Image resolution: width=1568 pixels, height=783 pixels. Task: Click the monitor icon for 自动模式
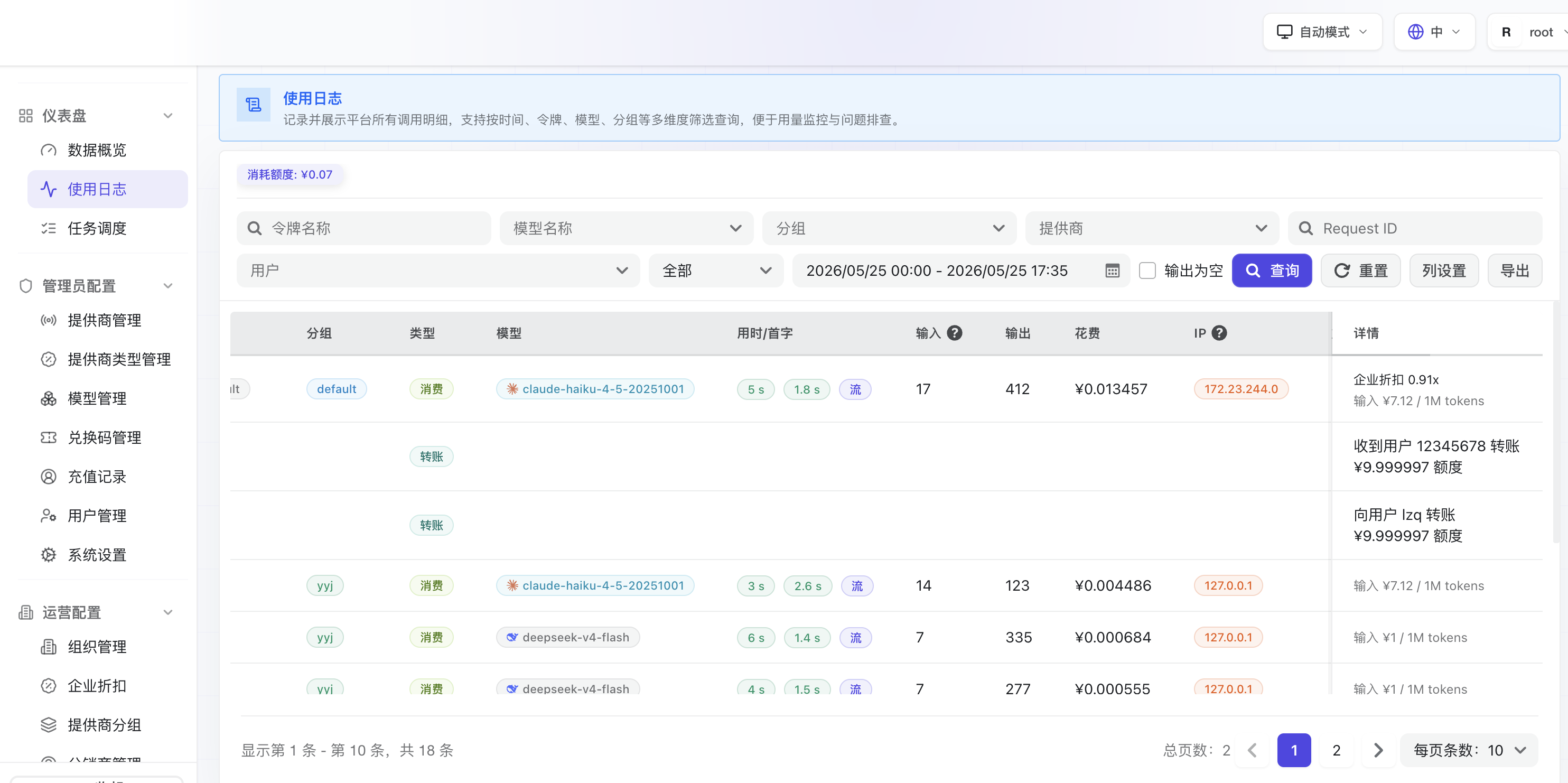click(x=1284, y=32)
